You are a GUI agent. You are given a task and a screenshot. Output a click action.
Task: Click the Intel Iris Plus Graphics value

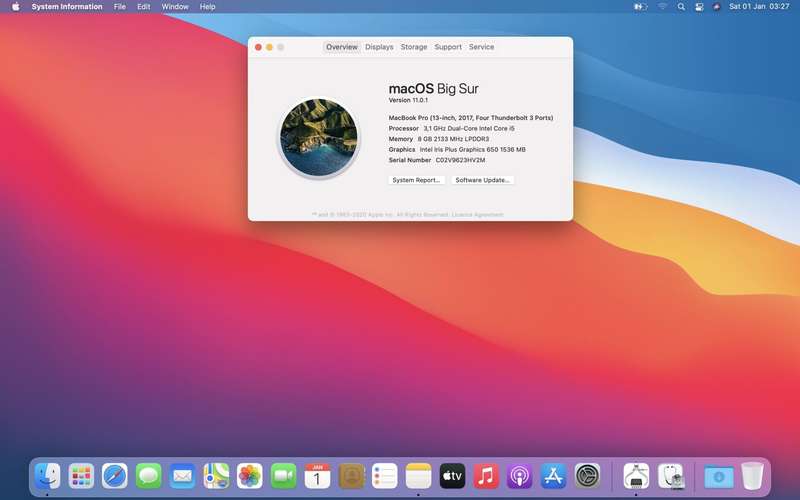point(472,149)
